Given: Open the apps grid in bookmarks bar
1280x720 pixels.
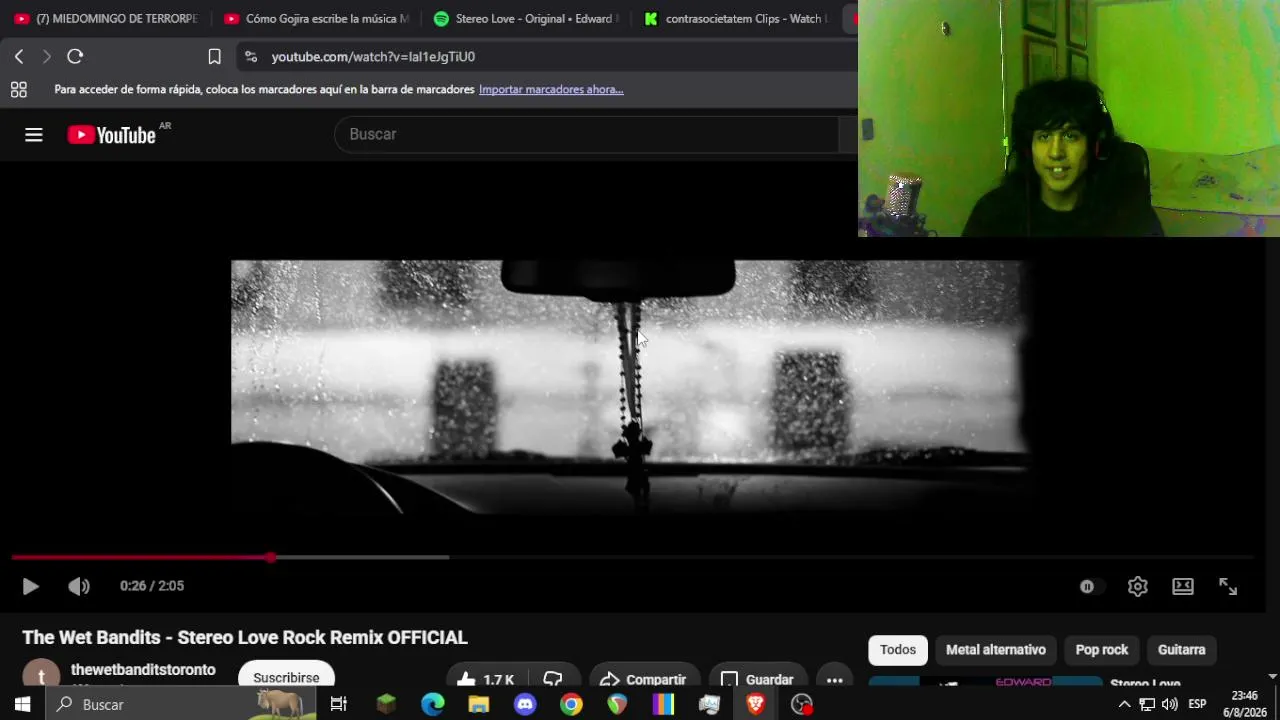Looking at the screenshot, I should [x=18, y=90].
